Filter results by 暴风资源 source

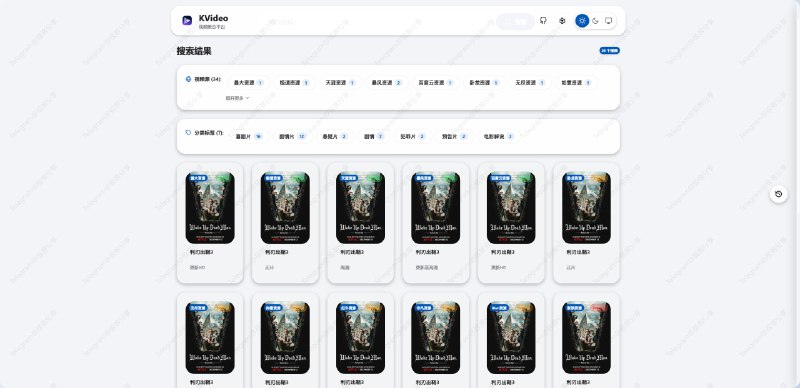click(387, 82)
